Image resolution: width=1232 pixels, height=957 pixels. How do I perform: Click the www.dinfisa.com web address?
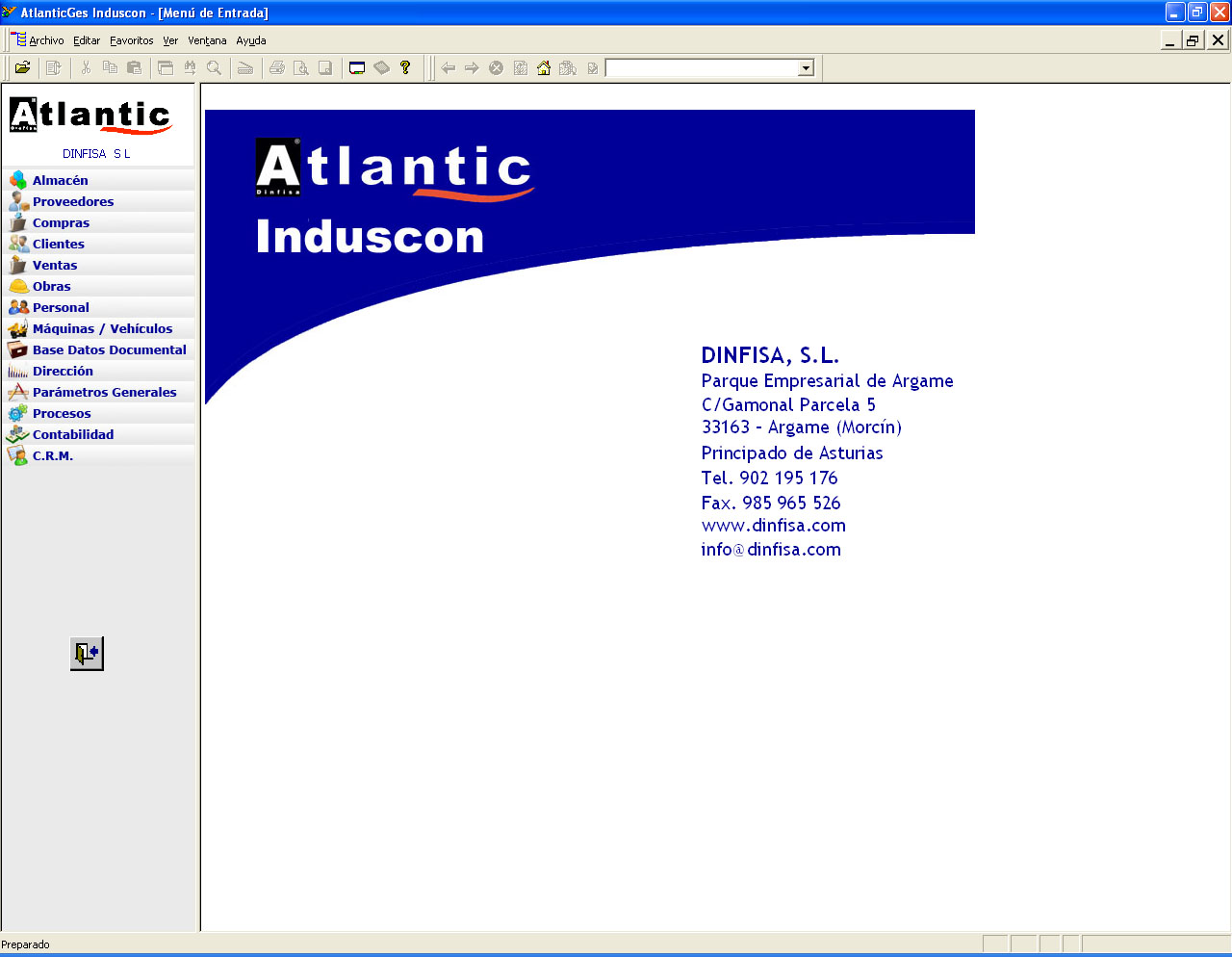point(774,526)
